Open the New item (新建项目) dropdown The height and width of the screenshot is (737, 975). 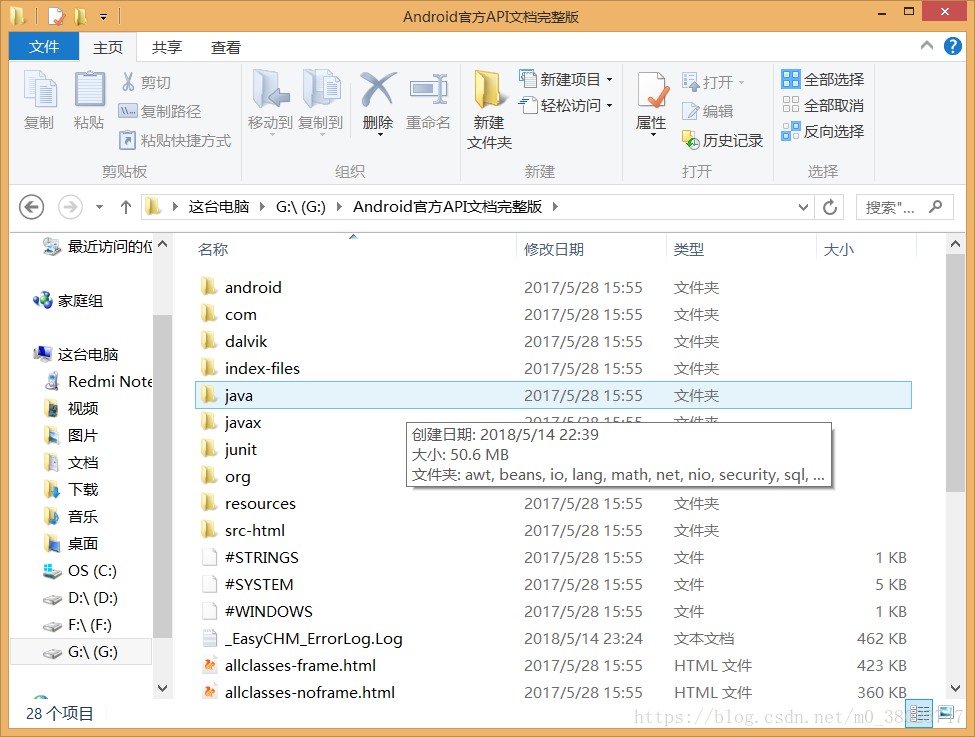[x=566, y=80]
